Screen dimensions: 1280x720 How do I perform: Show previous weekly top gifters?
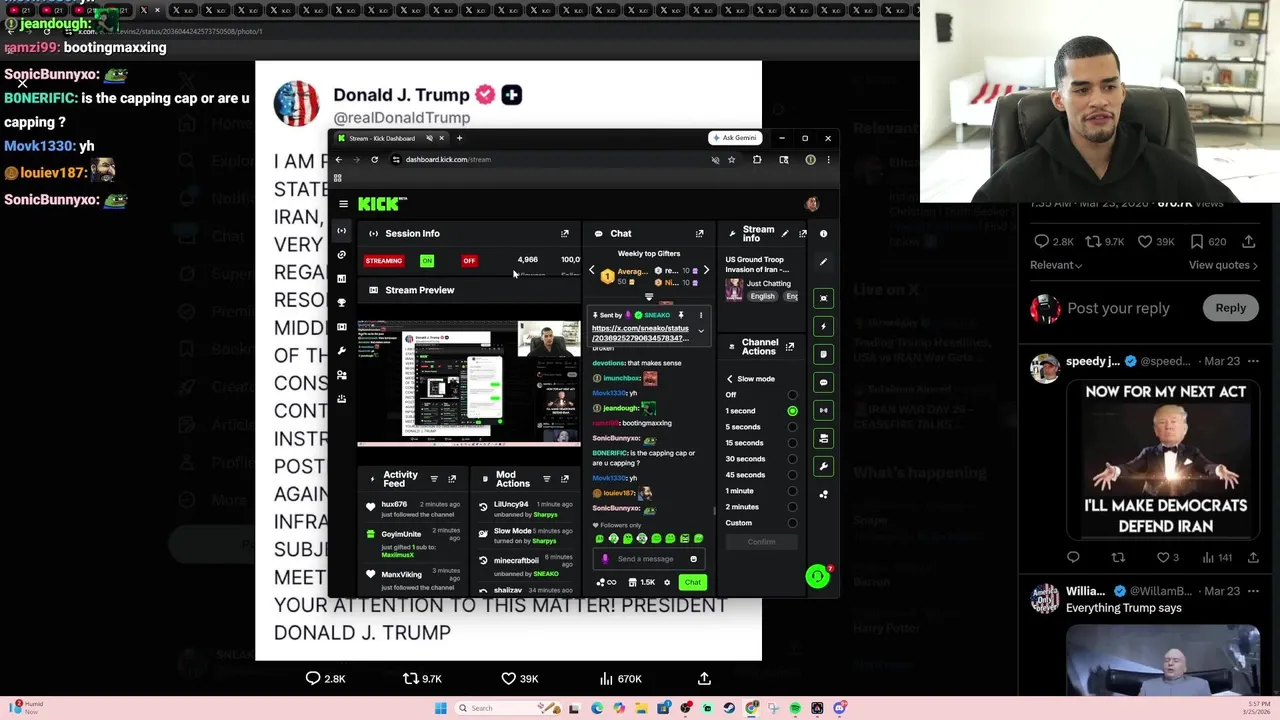pos(591,270)
